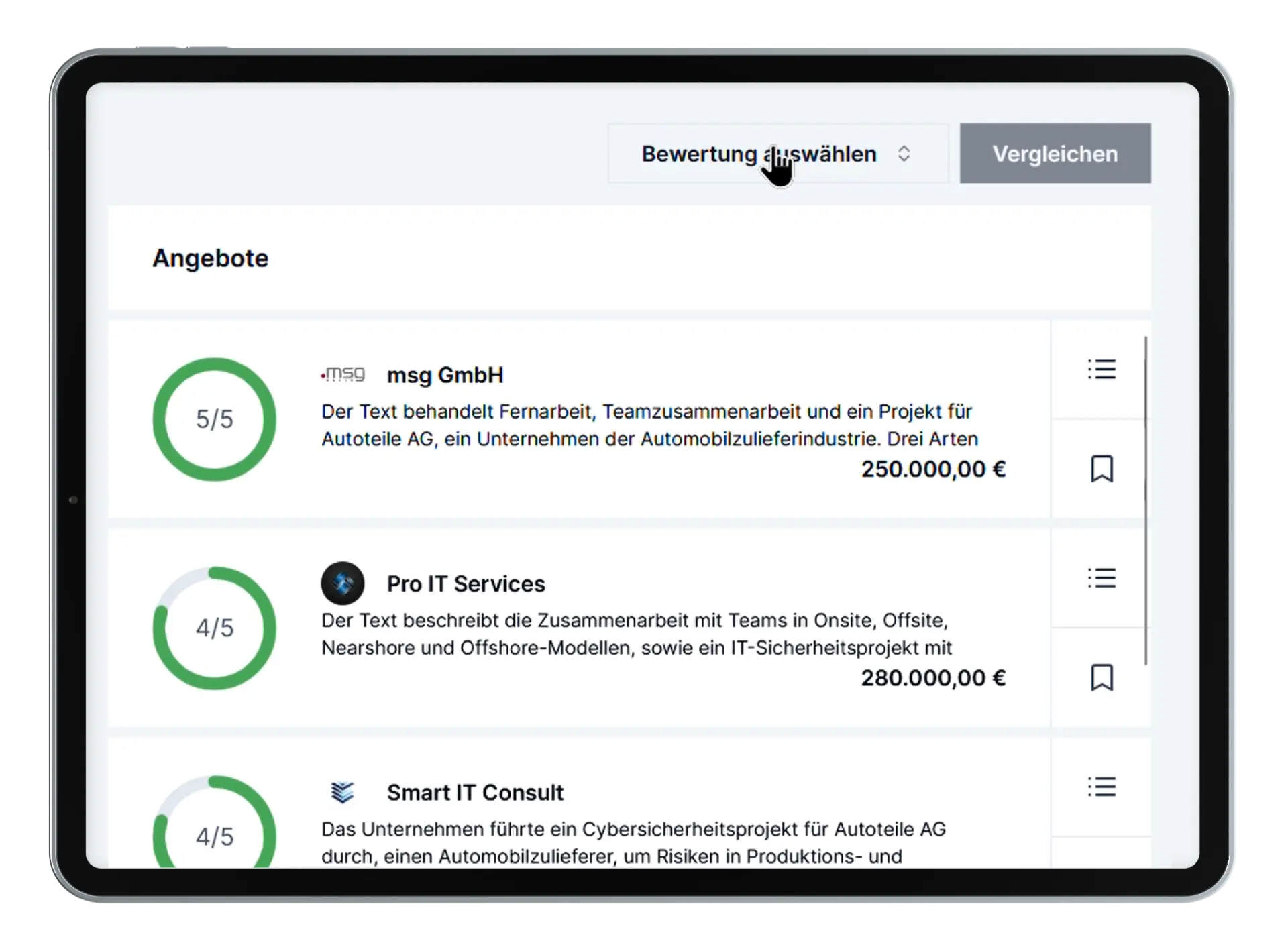The width and height of the screenshot is (1288, 947).
Task: Open the details list icon beside Pro IT Services
Action: [1102, 578]
